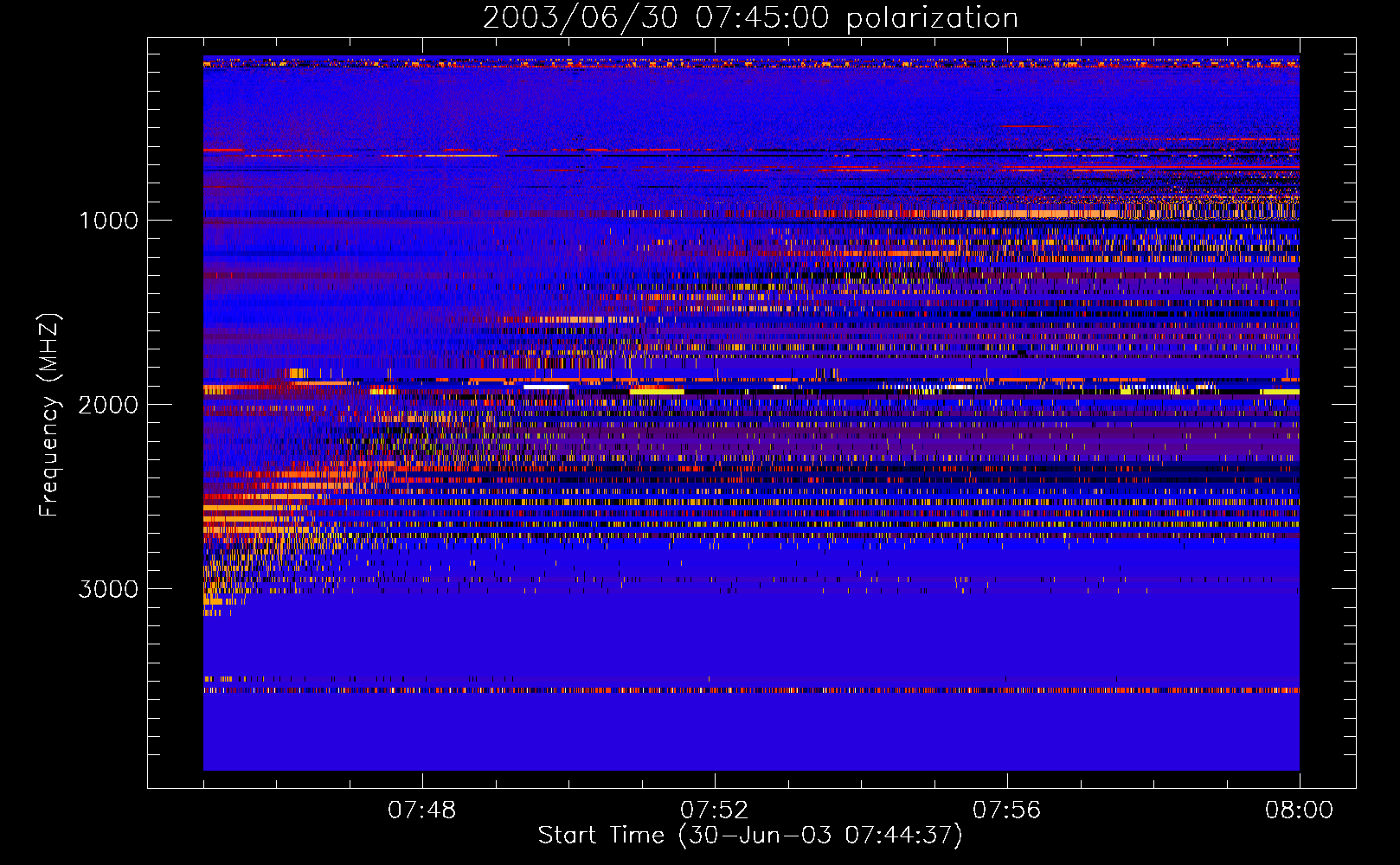Click the 07:48 time tick label

421,811
